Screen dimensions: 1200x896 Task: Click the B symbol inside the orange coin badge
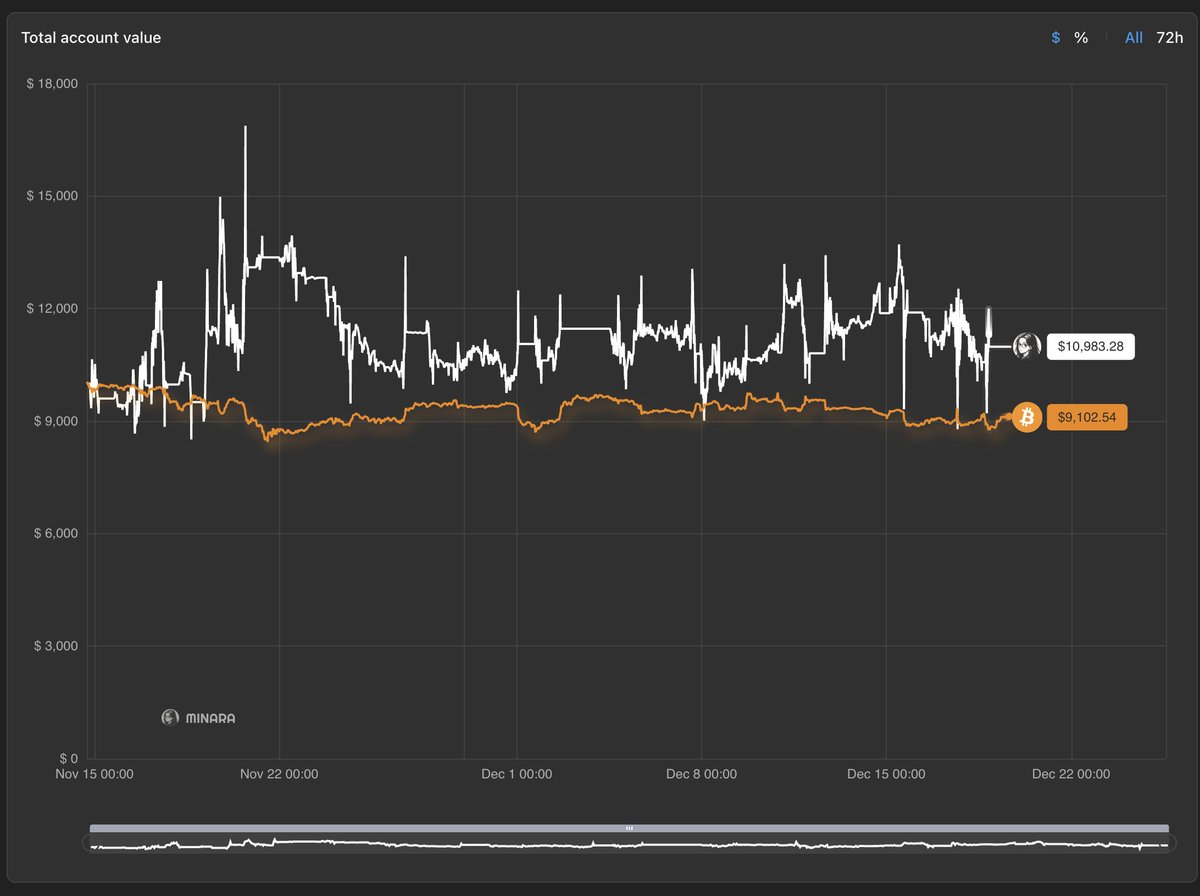[1026, 417]
